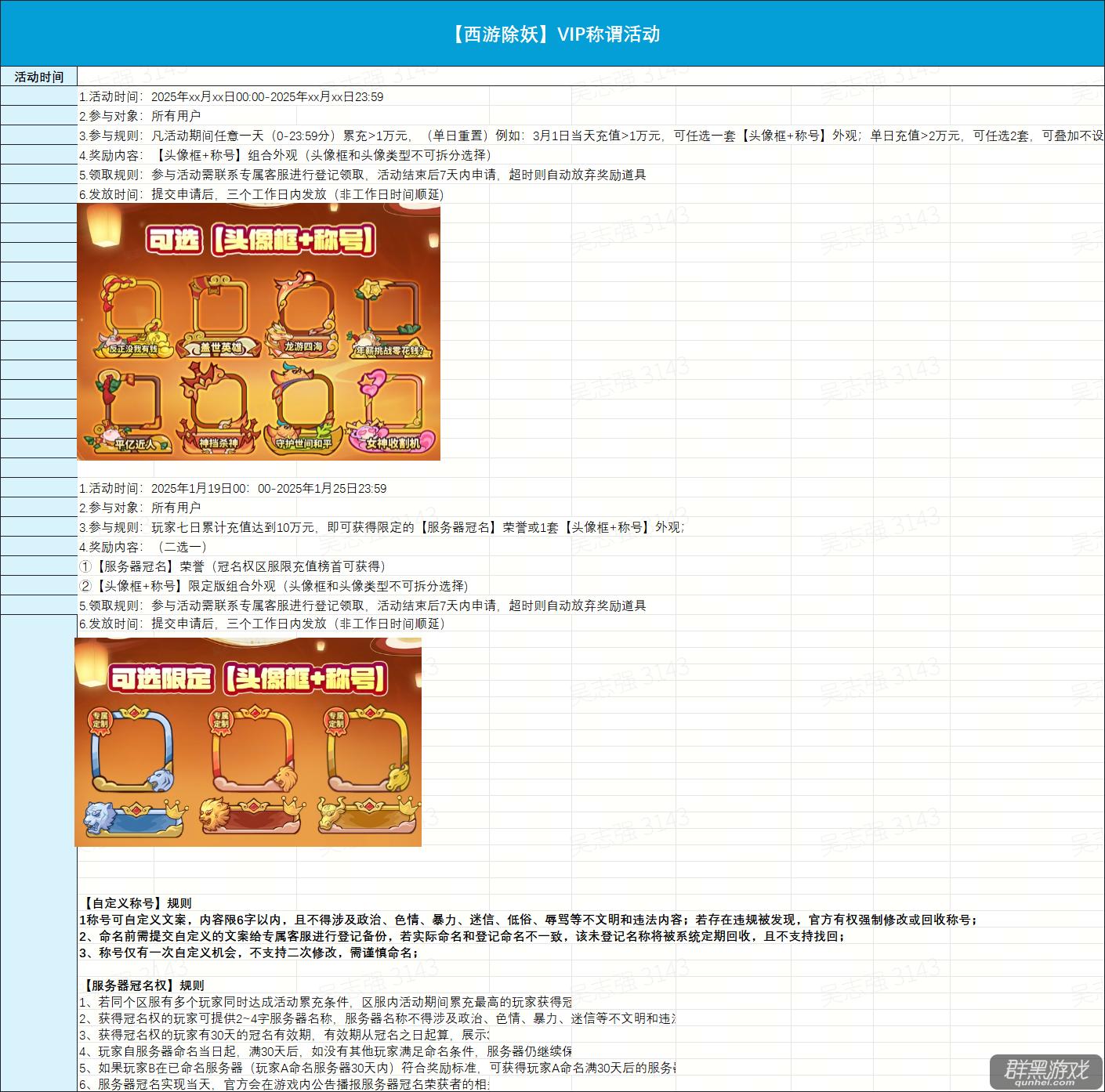This screenshot has height=1092, width=1105.
Task: Select the row about 七日累计充值达到10万元
Action: pyautogui.click(x=382, y=527)
